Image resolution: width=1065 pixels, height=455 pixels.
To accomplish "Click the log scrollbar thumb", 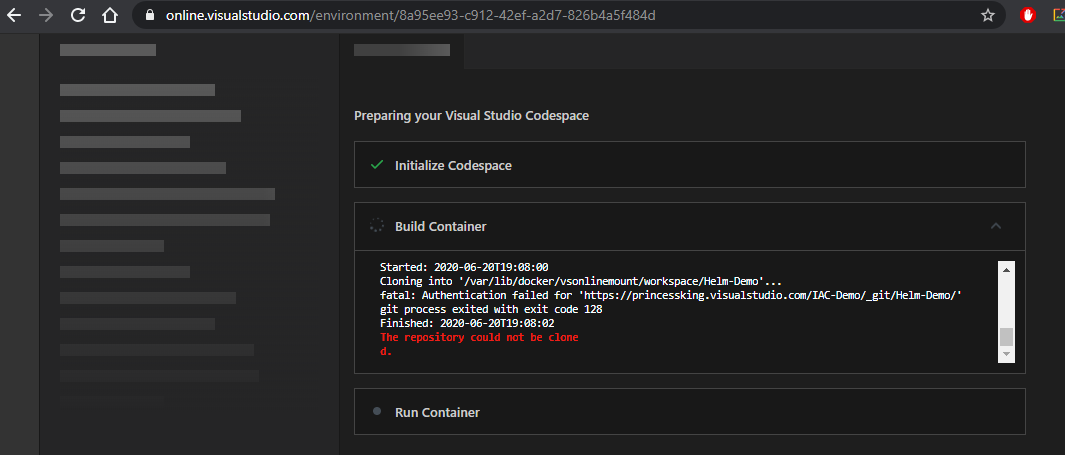I will click(x=1006, y=337).
